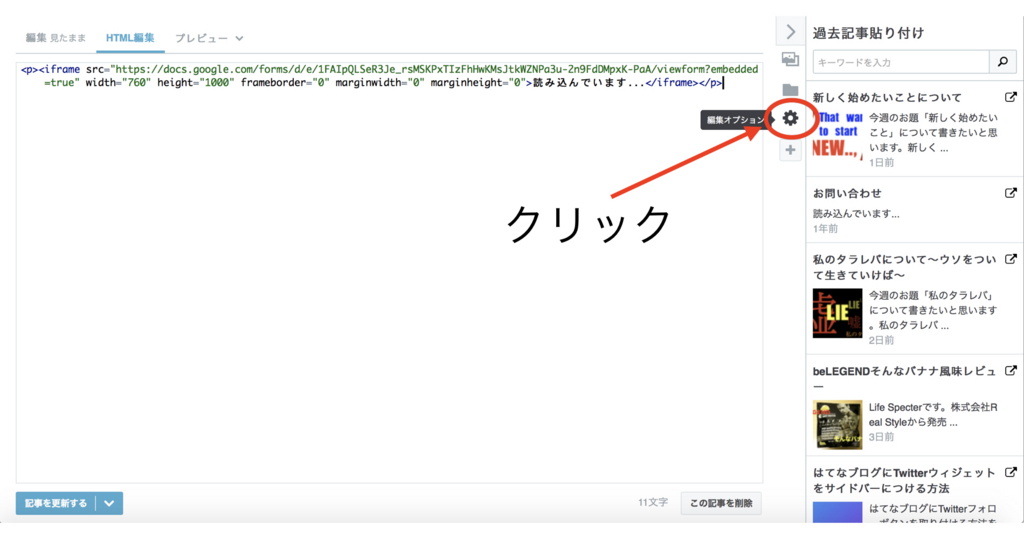
Task: Click the magnifier search button
Action: pyautogui.click(x=1002, y=62)
